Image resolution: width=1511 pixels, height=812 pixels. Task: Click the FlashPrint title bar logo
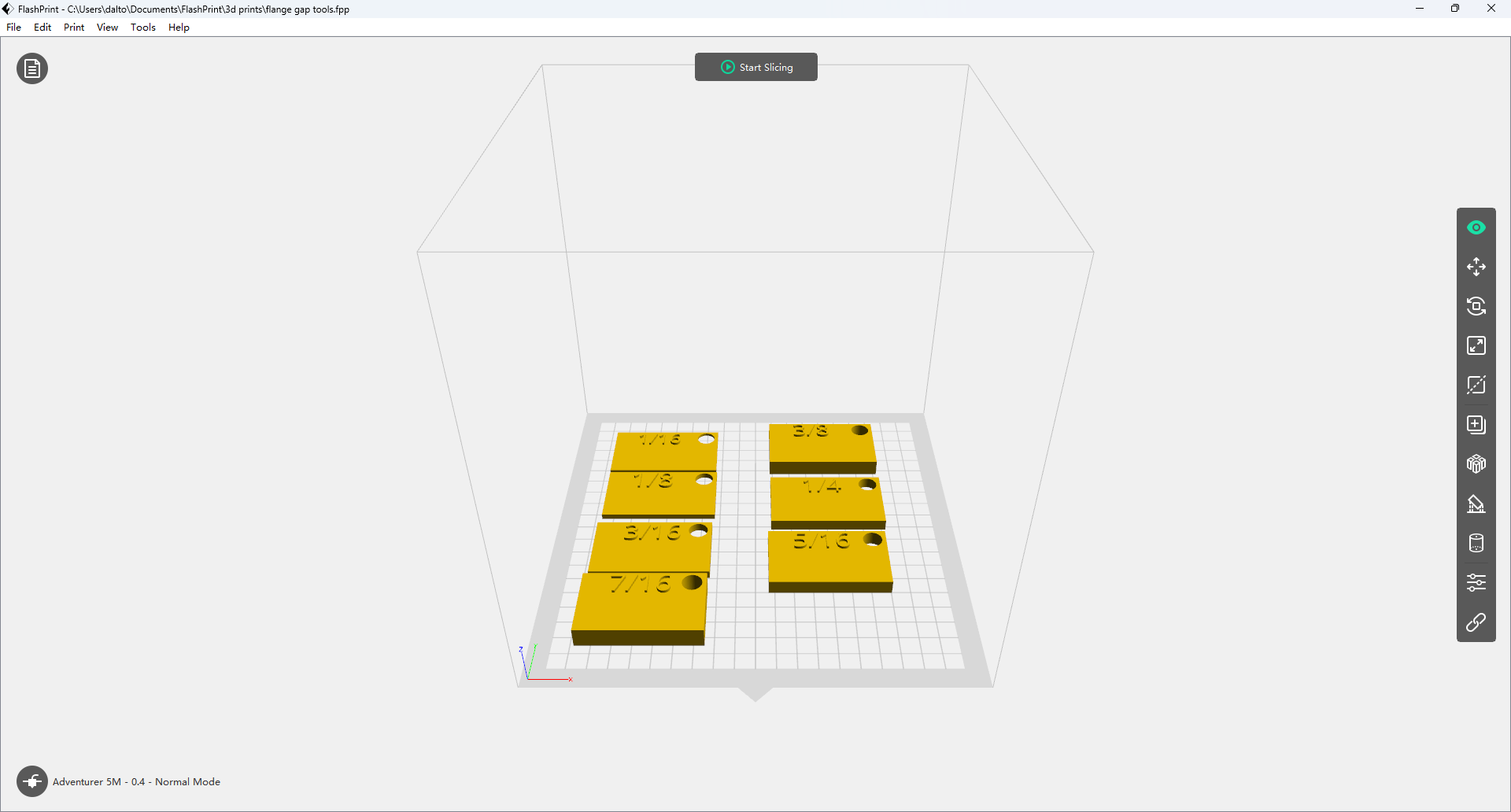8,9
